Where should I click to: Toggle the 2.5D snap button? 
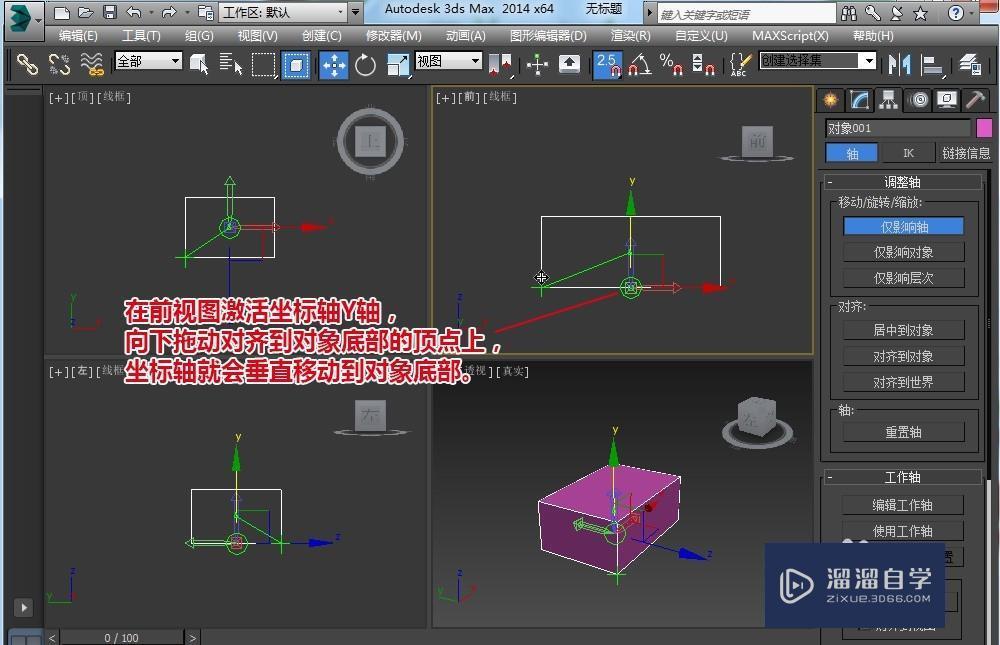pyautogui.click(x=607, y=64)
